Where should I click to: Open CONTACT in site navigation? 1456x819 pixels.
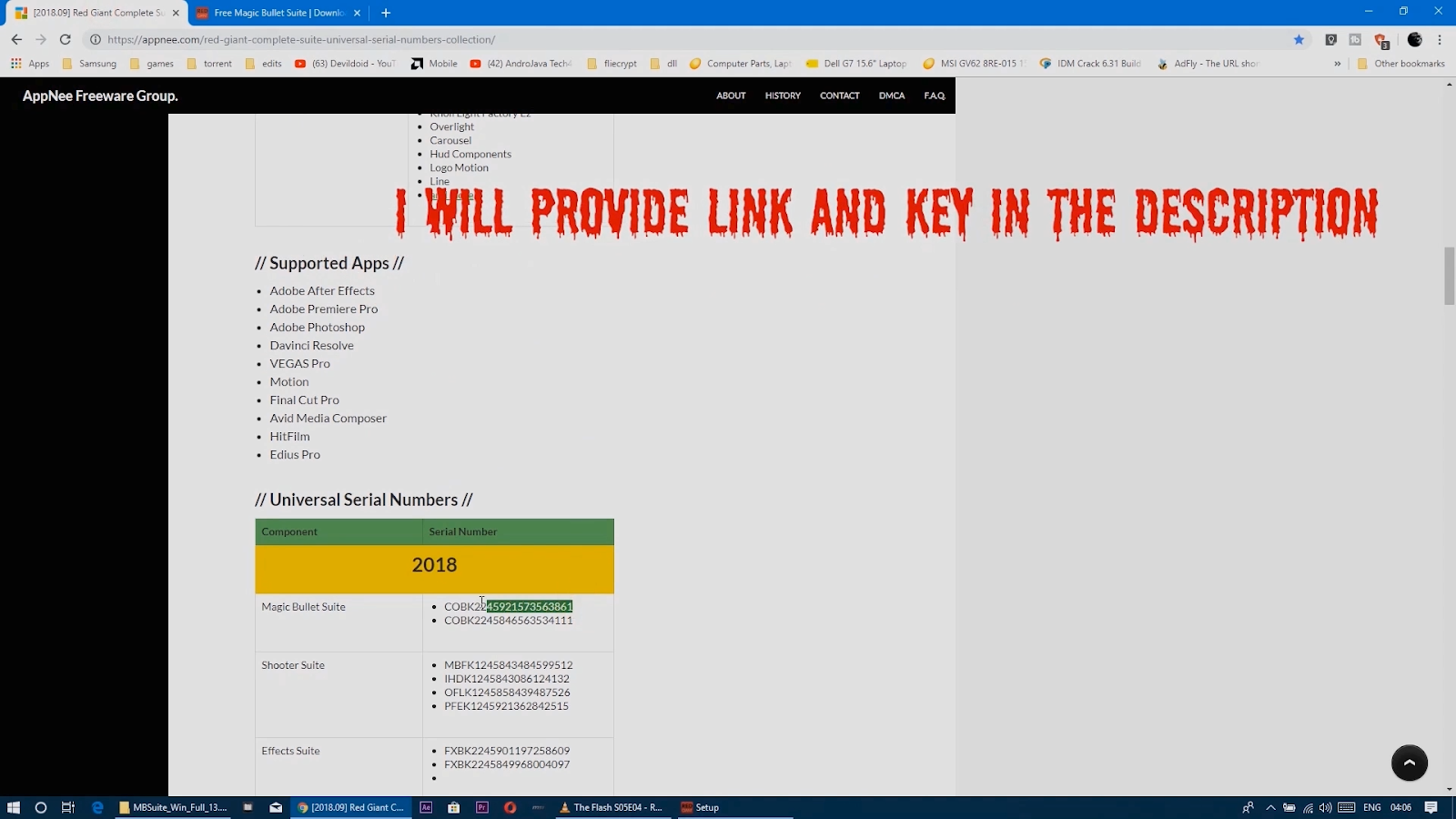[x=839, y=96]
